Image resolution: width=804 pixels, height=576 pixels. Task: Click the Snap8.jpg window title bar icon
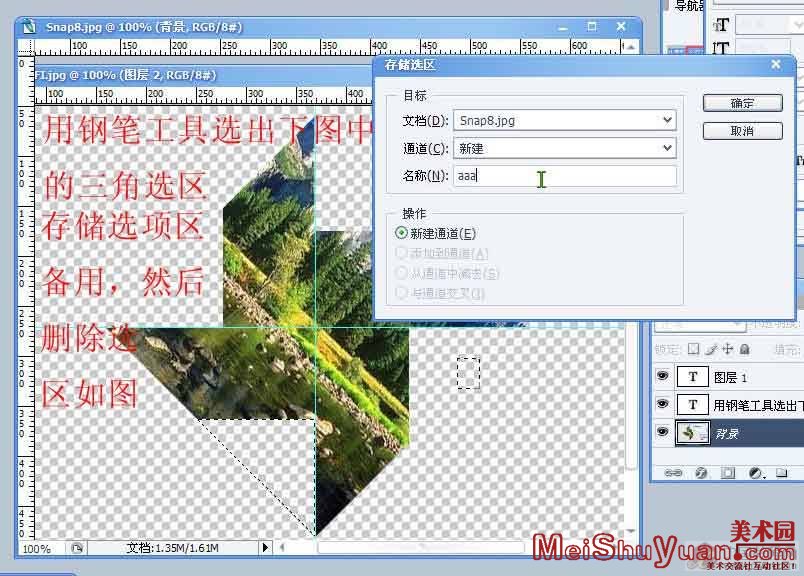30,27
